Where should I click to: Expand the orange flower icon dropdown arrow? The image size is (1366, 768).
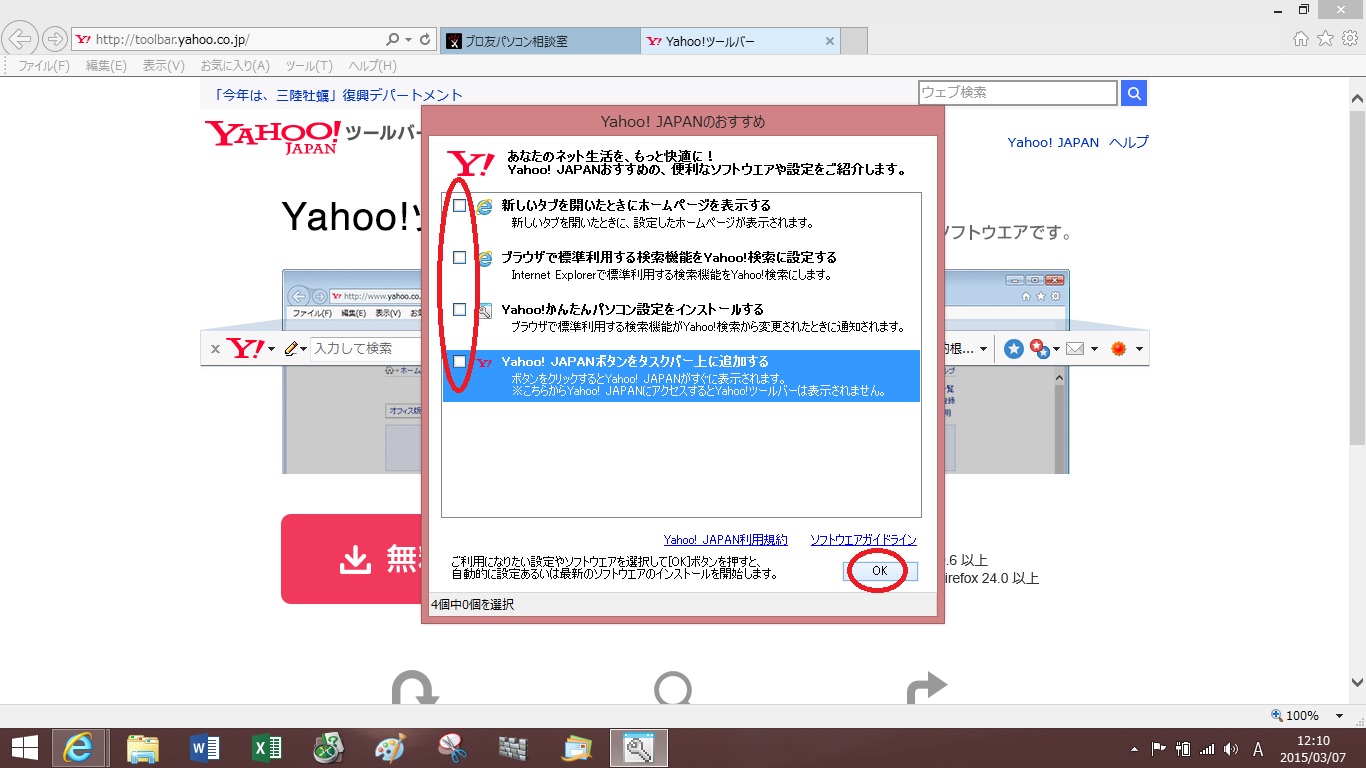pos(1139,350)
